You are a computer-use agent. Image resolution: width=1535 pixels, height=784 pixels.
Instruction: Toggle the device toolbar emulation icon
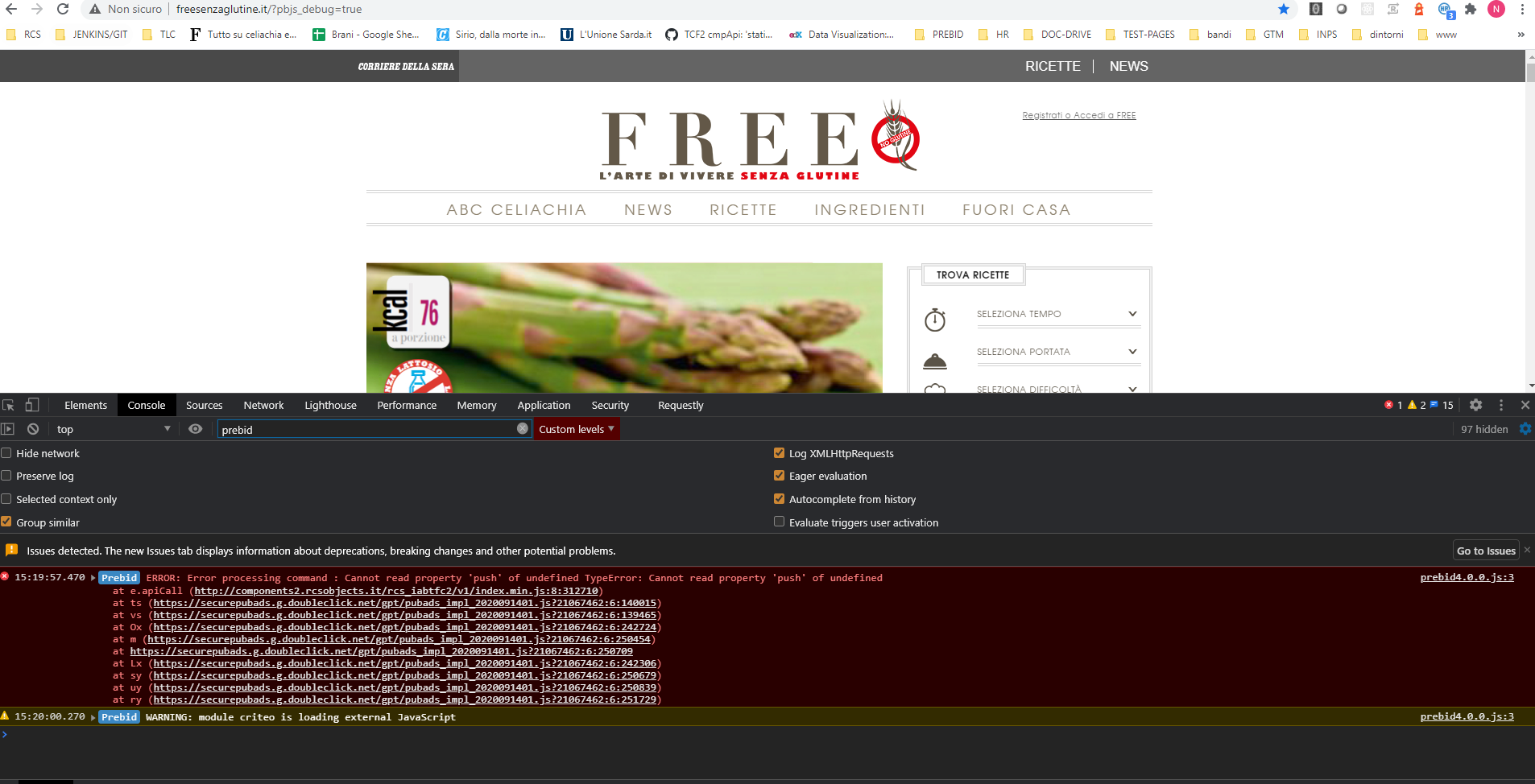pyautogui.click(x=31, y=405)
